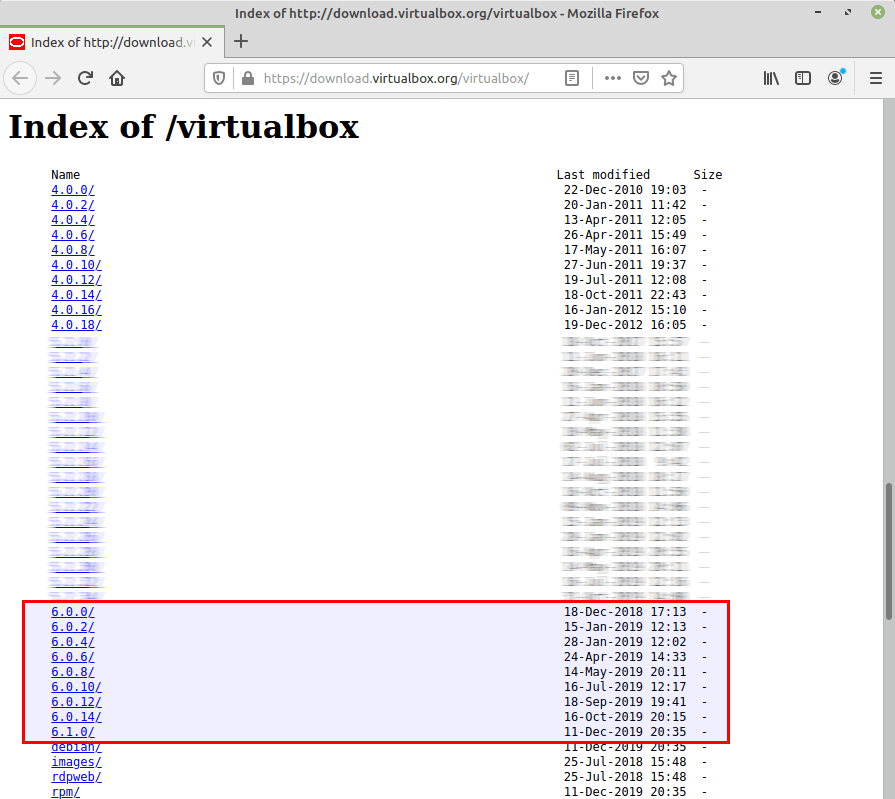Screen dimensions: 895x799
Task: Bookmark this page with star icon
Action: pyautogui.click(x=669, y=78)
